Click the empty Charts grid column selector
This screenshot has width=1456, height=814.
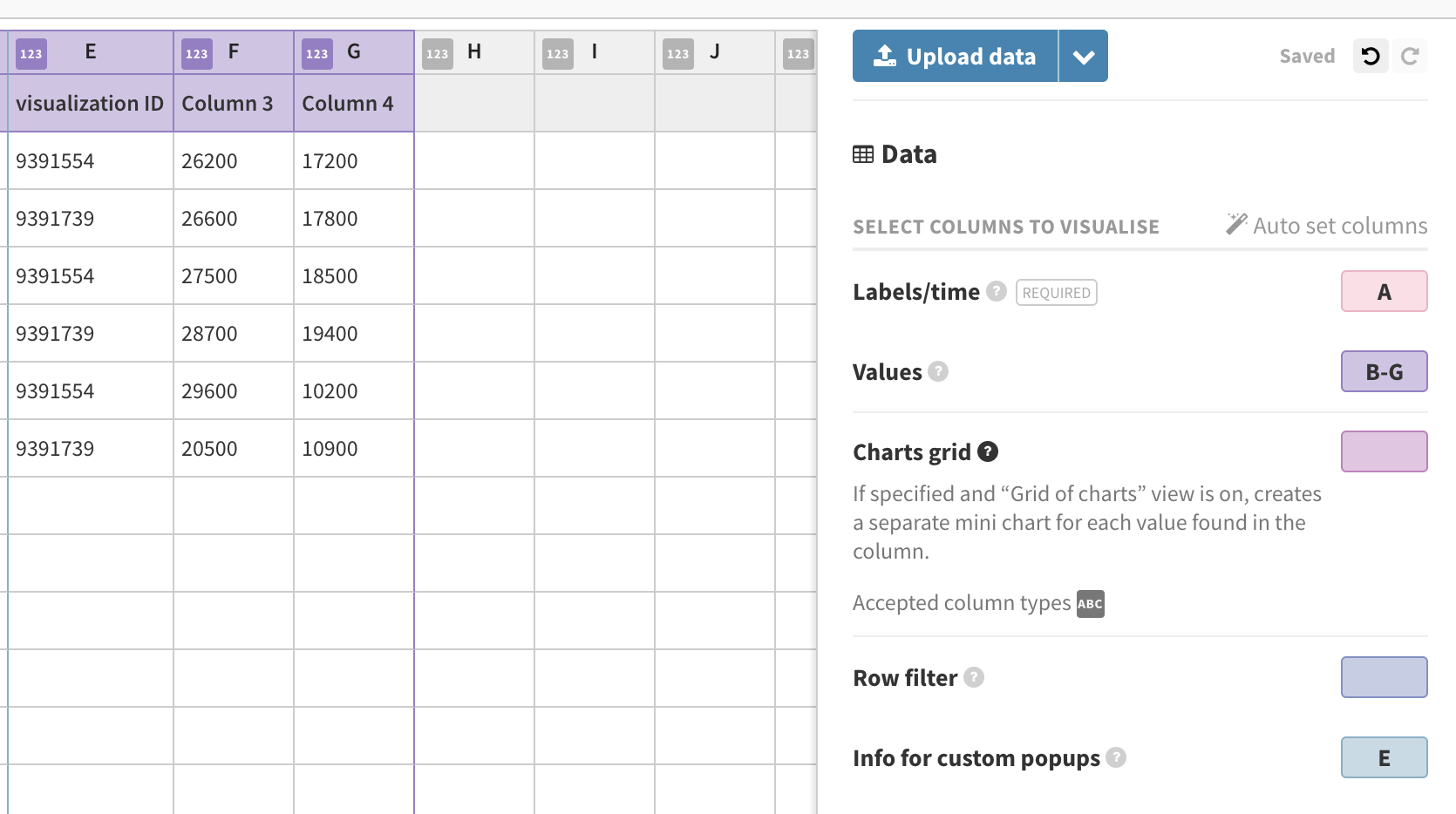1384,451
